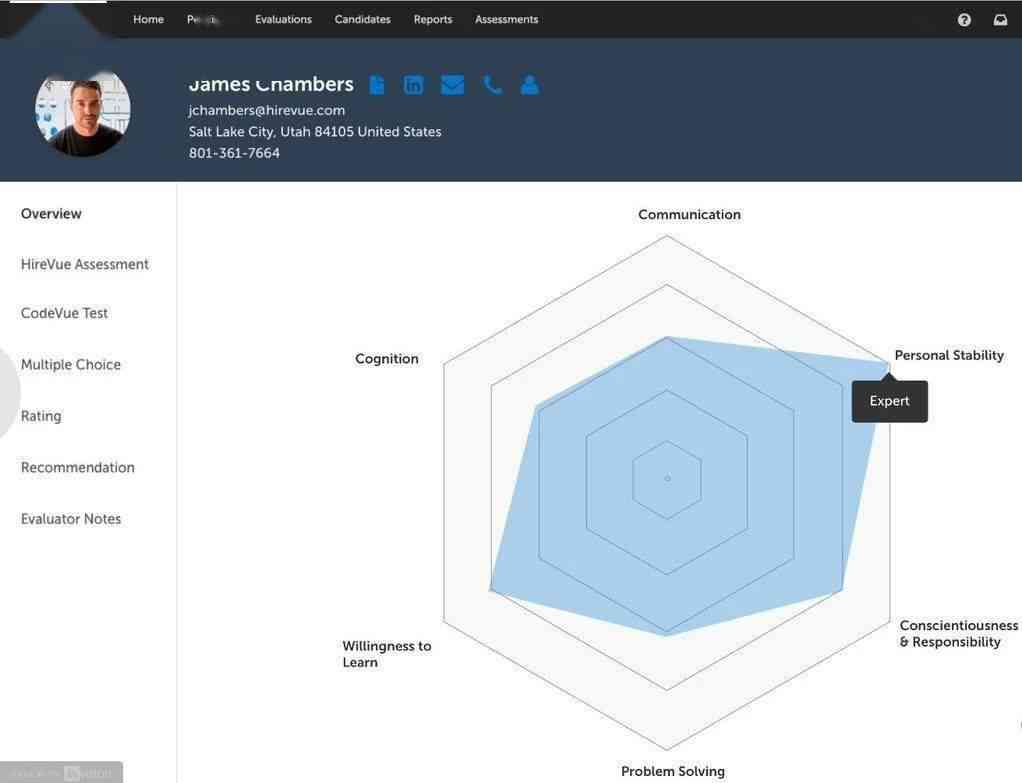1022x783 pixels.
Task: Select the Overview sidebar section
Action: (x=51, y=214)
